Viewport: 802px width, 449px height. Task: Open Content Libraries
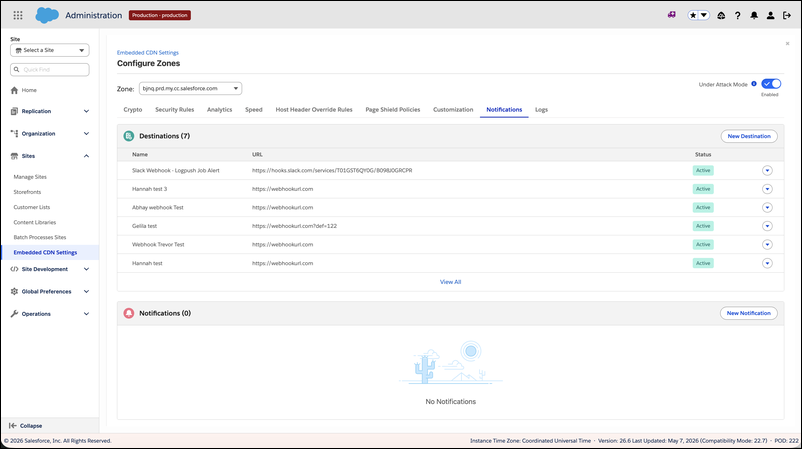[35, 222]
